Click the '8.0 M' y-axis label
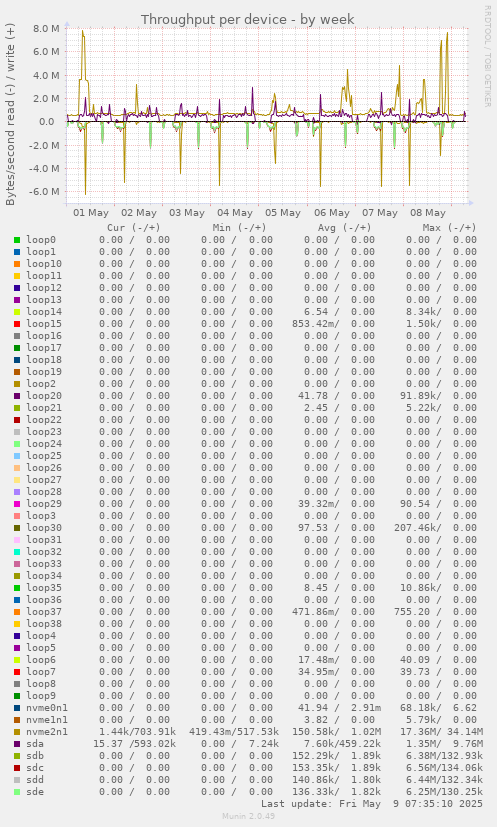497x827 pixels. coord(46,28)
